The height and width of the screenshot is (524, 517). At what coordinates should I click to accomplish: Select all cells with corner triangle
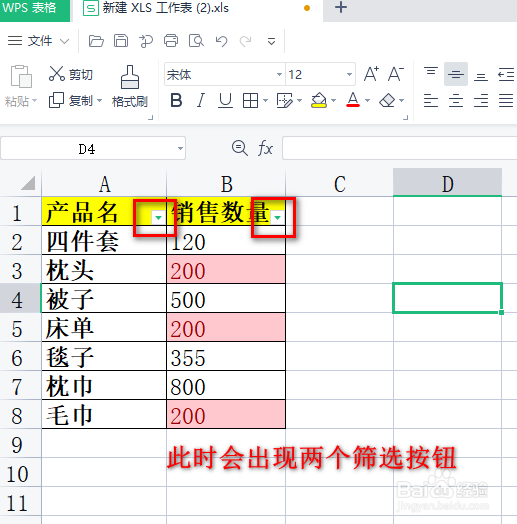pos(28,183)
